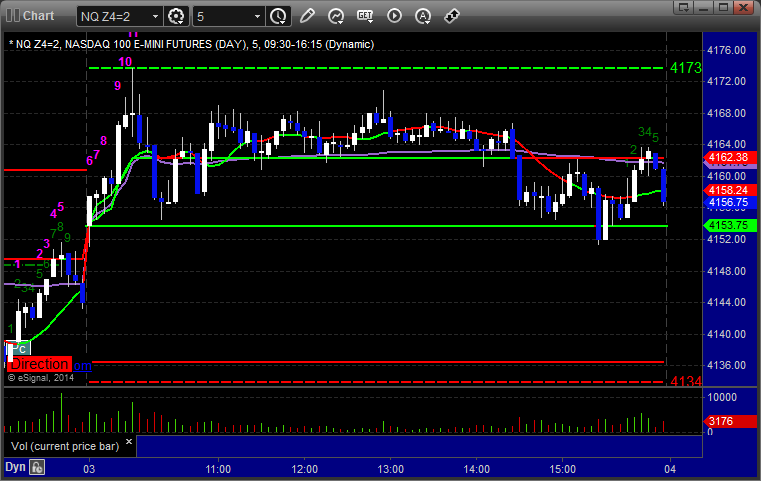Open the circled A alerts icon menu

click(423, 16)
